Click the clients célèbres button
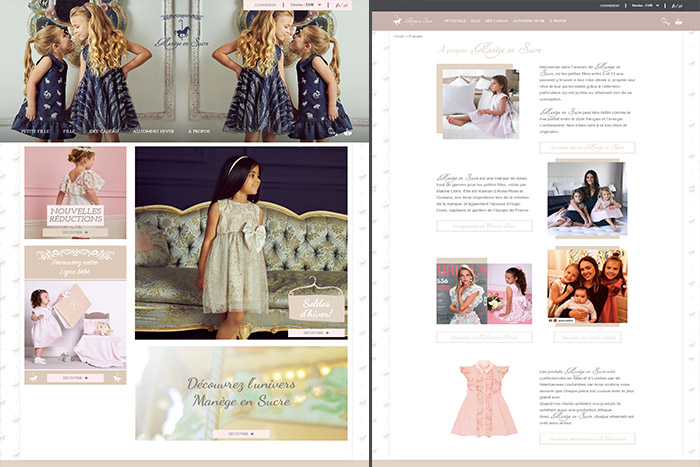This screenshot has width=700, height=467. click(587, 337)
